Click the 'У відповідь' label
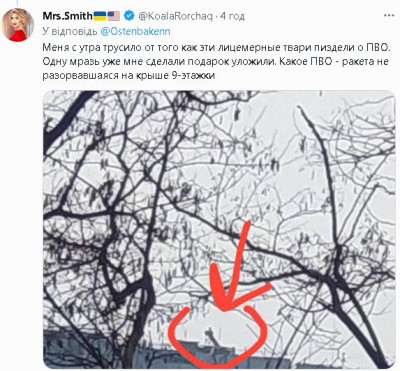The image size is (400, 371). pos(70,31)
